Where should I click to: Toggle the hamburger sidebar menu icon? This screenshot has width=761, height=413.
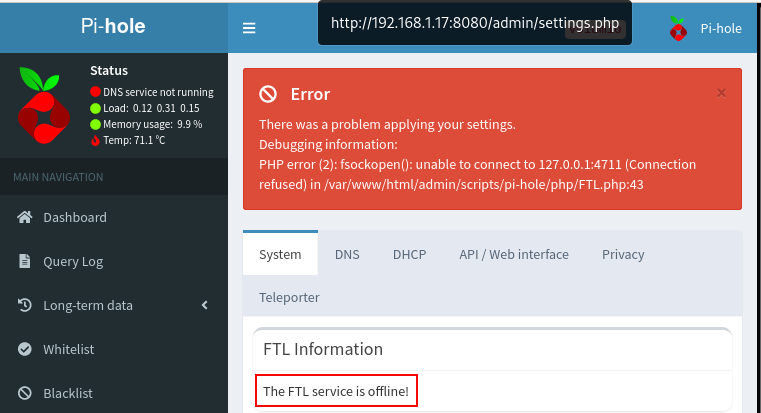(x=249, y=28)
